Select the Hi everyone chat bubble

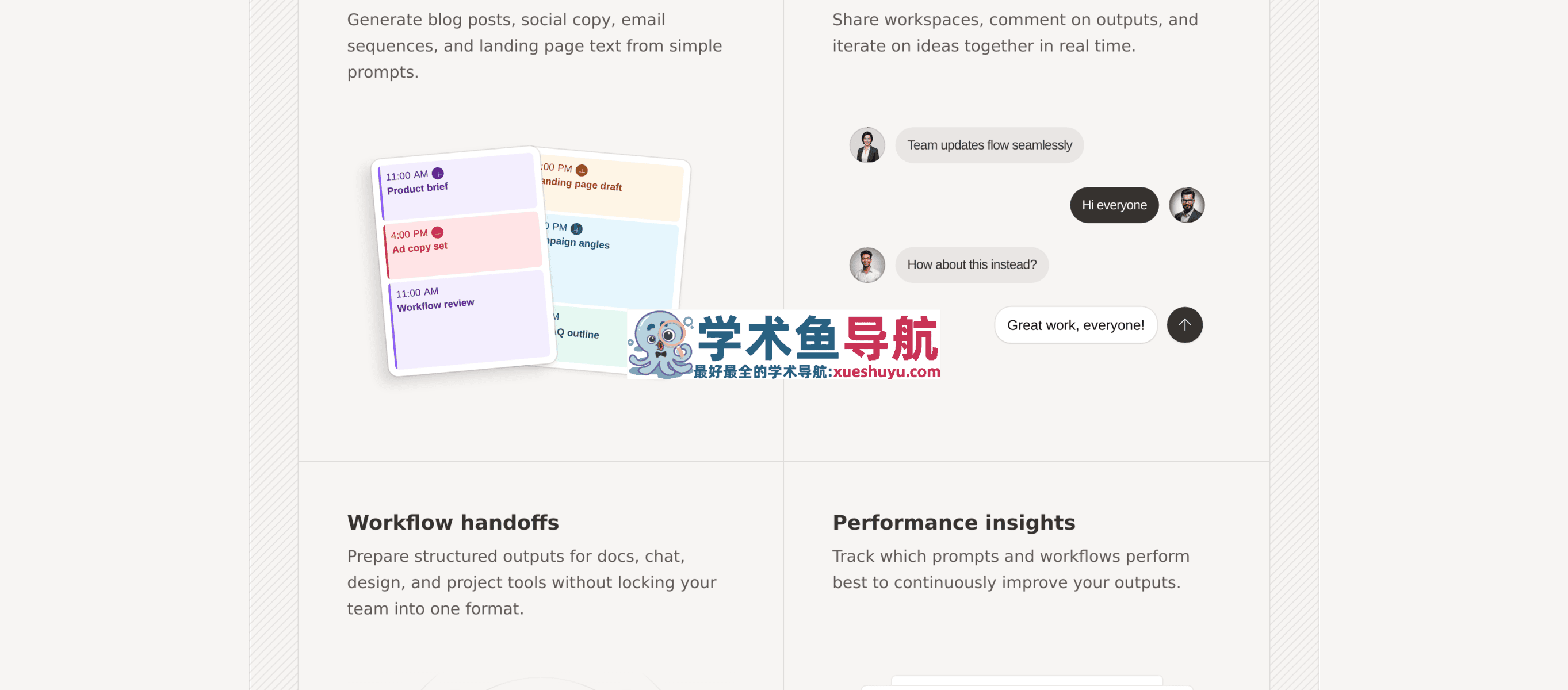tap(1114, 205)
